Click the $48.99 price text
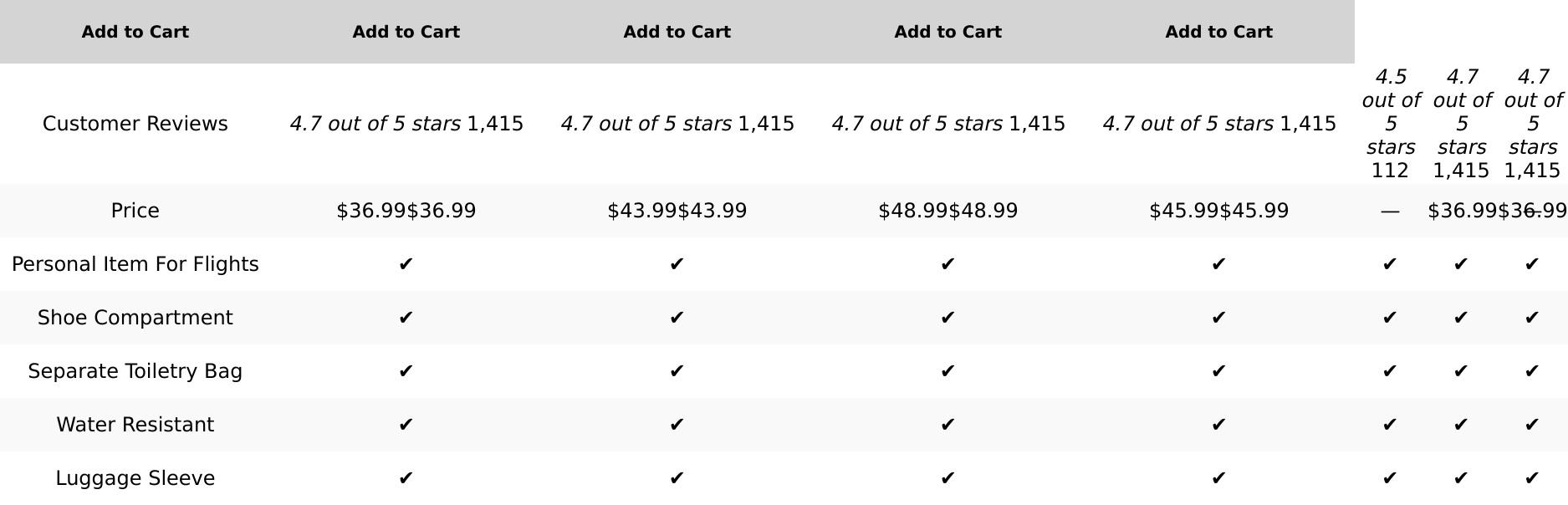The image size is (1568, 505). pyautogui.click(x=947, y=211)
